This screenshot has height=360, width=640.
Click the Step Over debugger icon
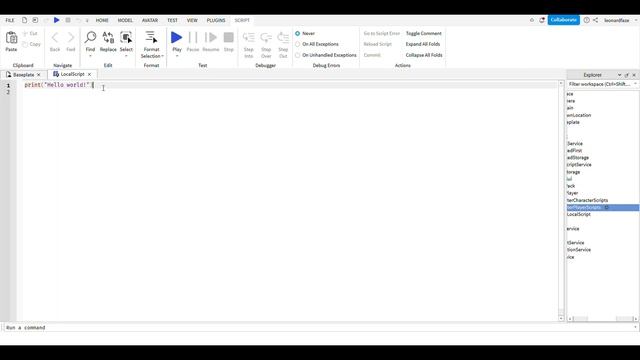(x=266, y=38)
